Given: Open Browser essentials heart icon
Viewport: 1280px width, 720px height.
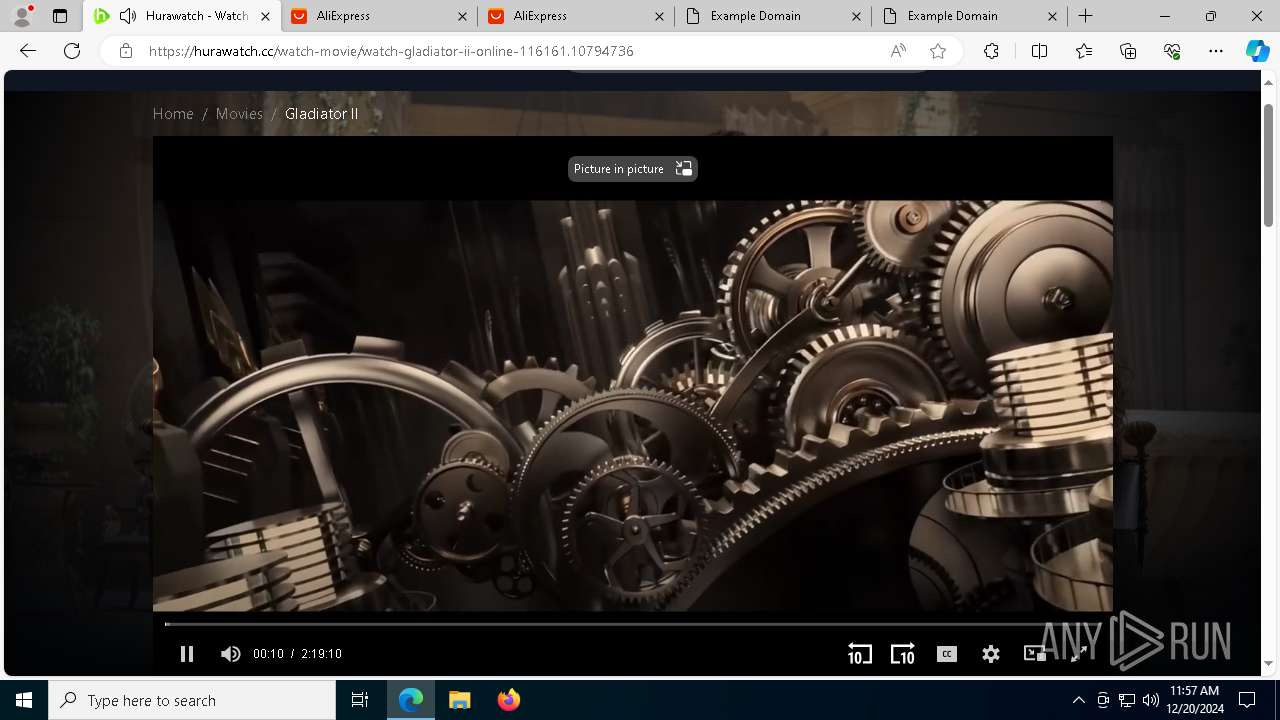Looking at the screenshot, I should click(1172, 51).
